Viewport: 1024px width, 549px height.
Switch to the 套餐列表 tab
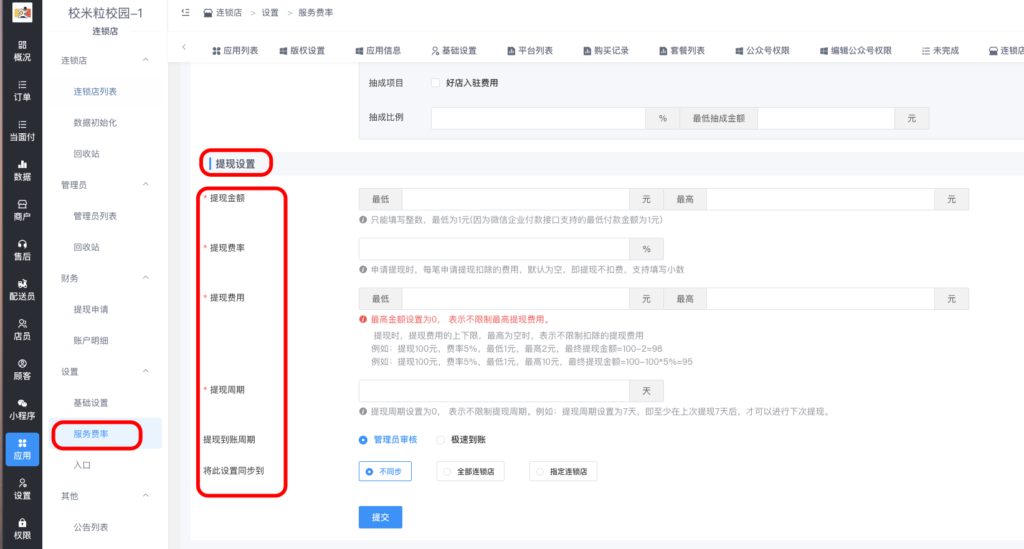point(682,50)
